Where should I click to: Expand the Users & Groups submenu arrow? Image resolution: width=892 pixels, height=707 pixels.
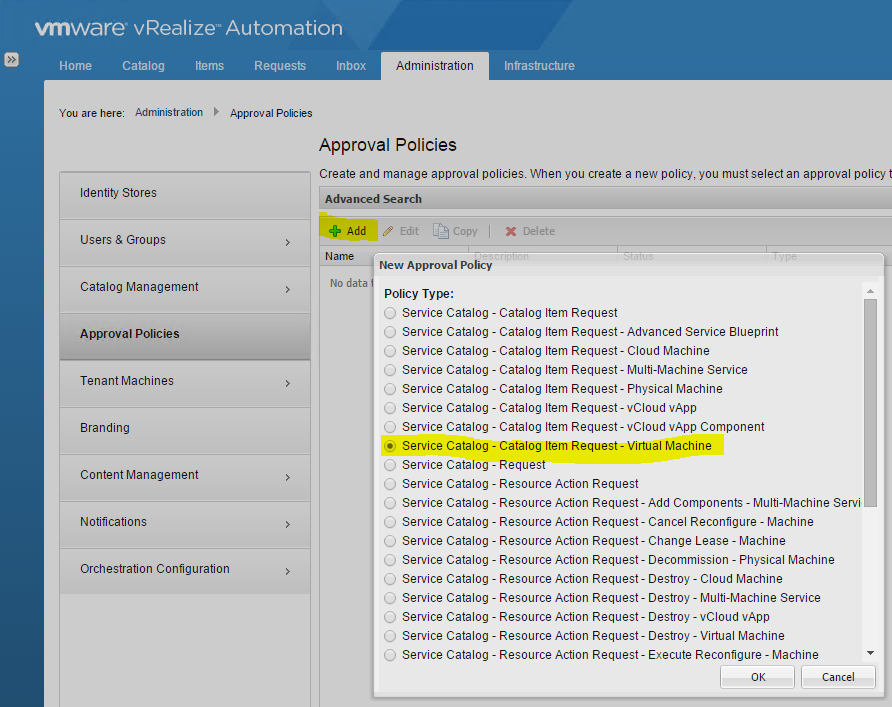coord(288,242)
